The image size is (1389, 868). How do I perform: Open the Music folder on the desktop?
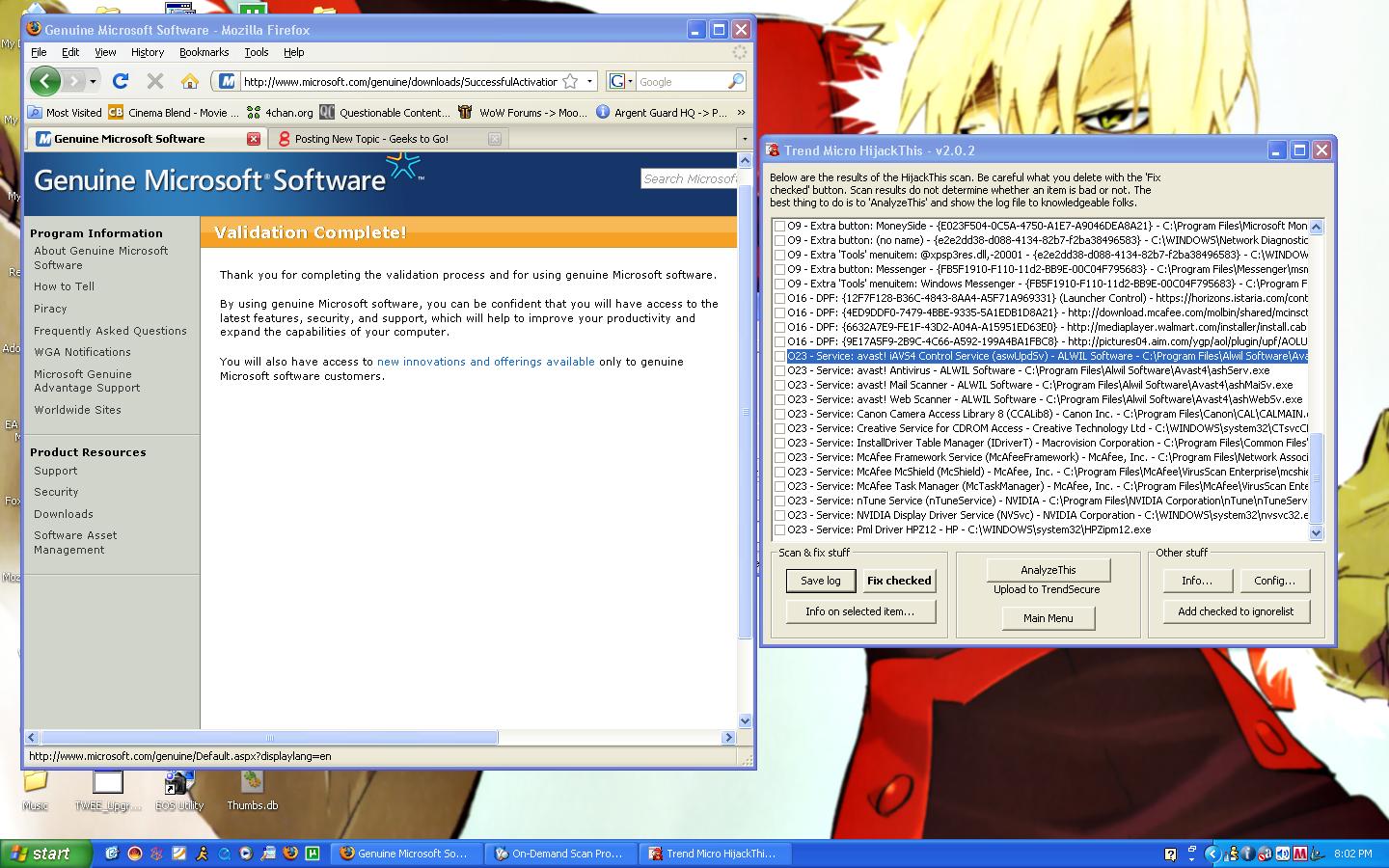click(x=35, y=789)
